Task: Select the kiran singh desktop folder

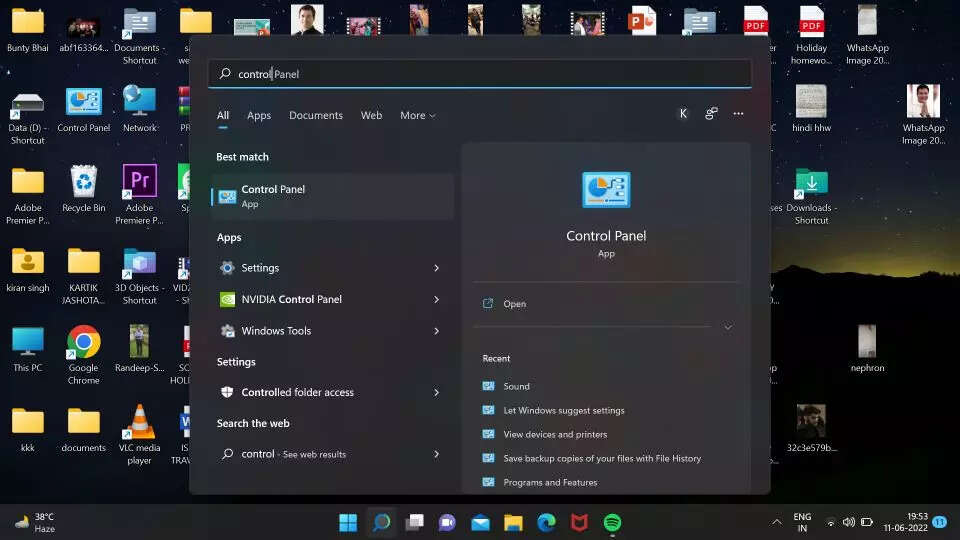Action: click(x=28, y=269)
